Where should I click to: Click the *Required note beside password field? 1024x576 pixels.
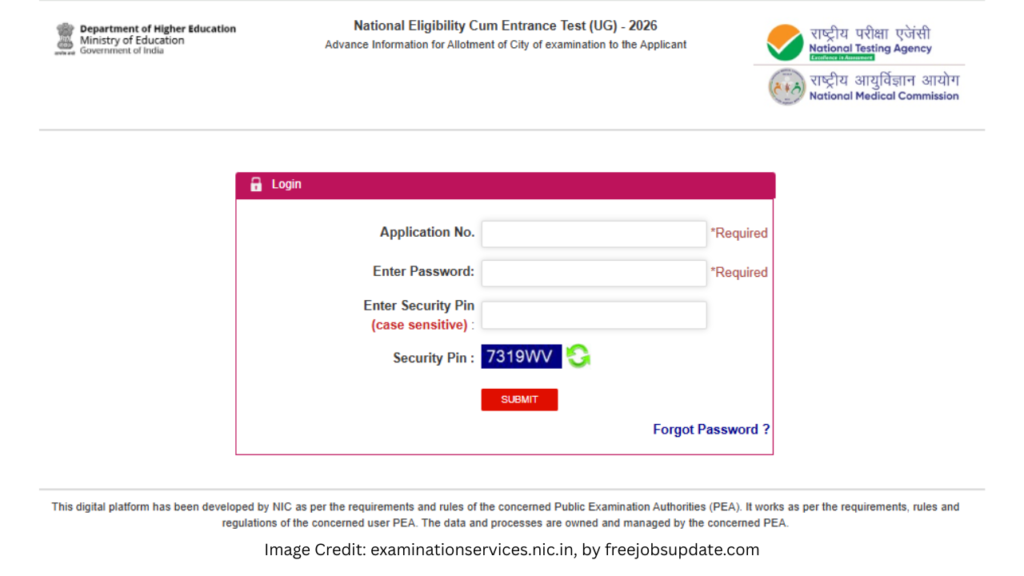click(739, 272)
